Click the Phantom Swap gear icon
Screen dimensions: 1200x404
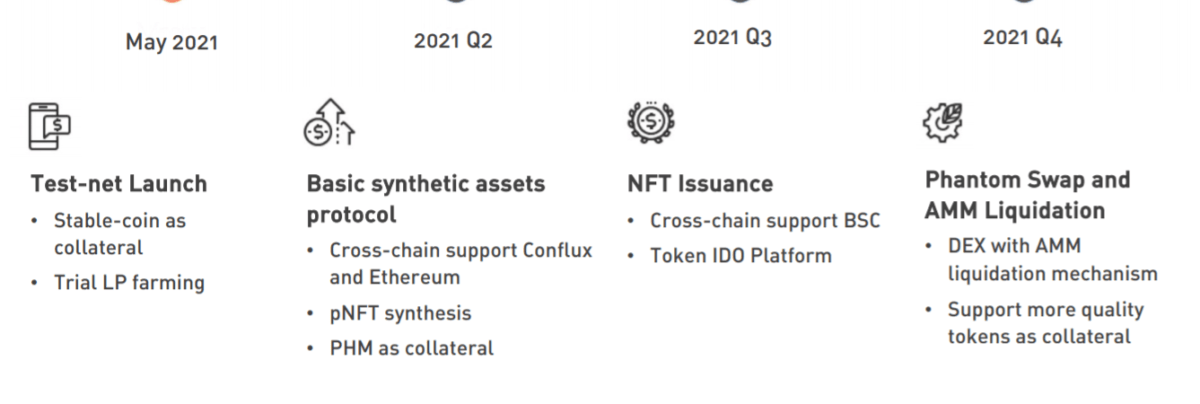click(x=943, y=122)
